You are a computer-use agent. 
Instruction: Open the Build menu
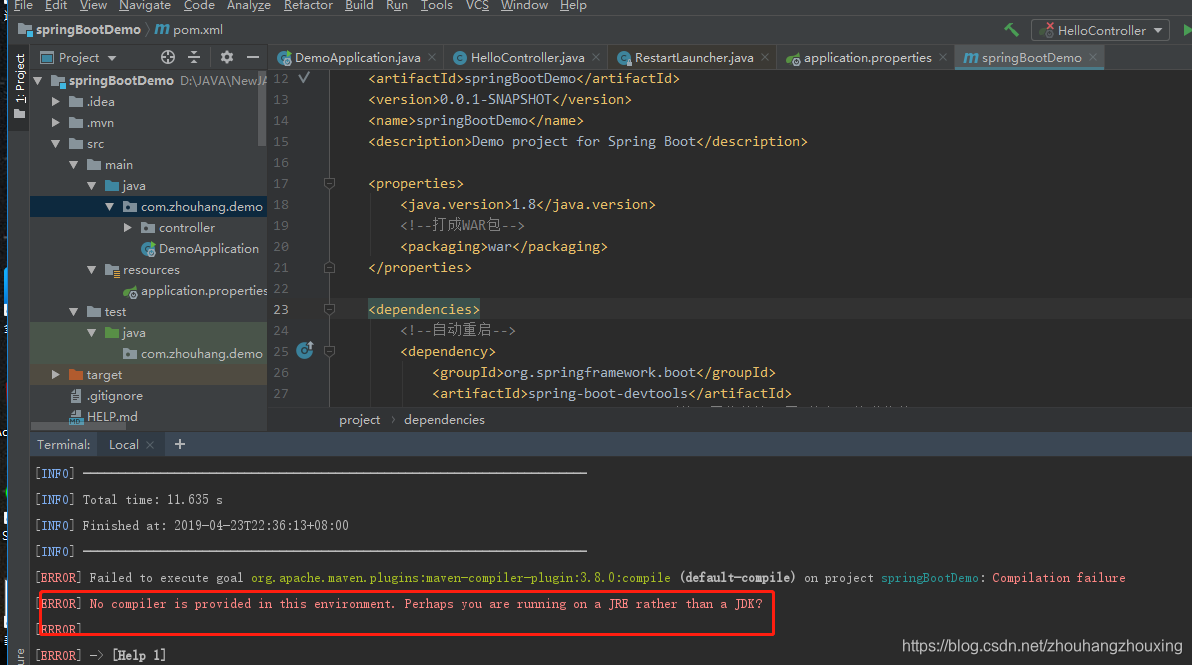[359, 5]
